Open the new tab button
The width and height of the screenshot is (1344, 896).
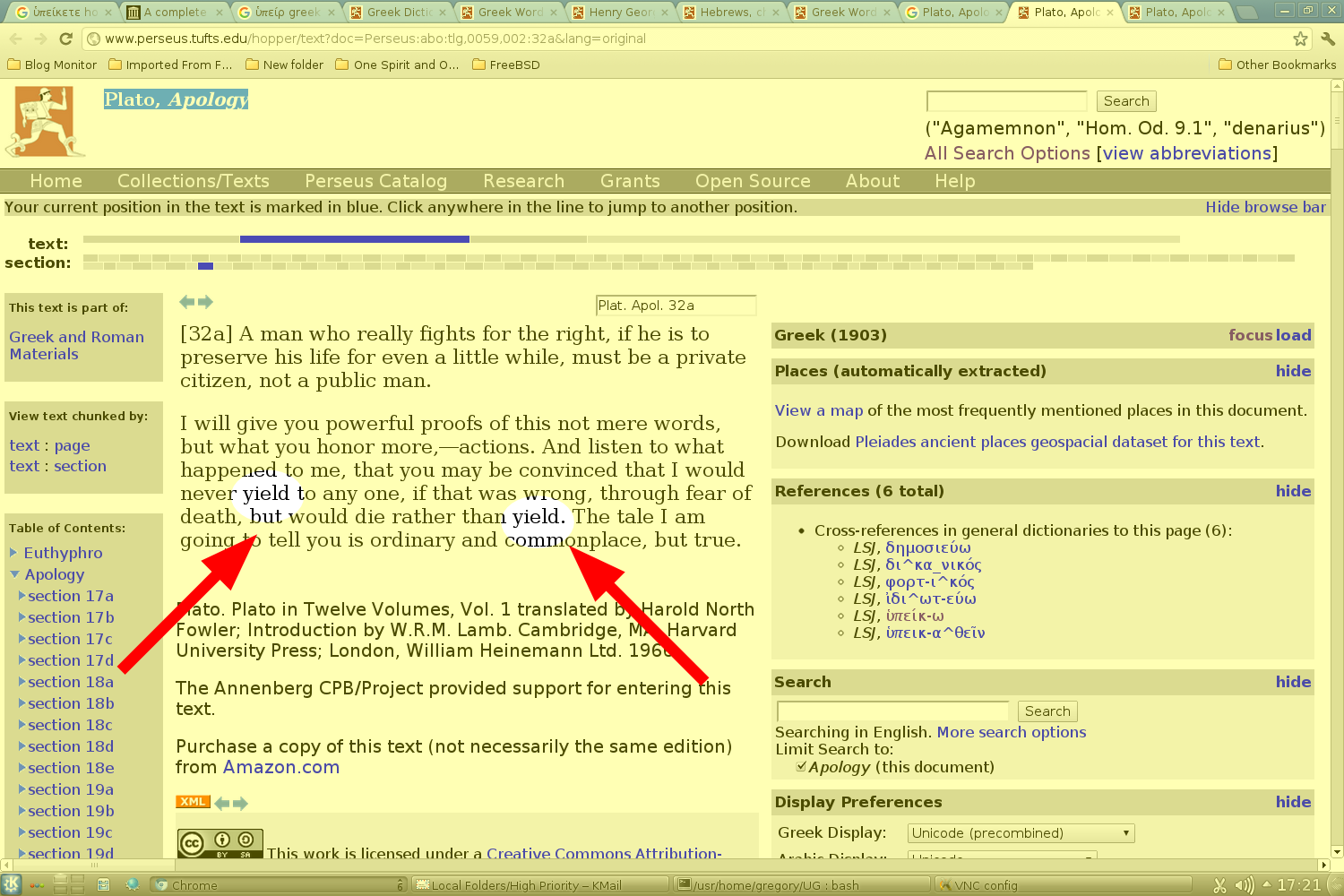[x=1246, y=13]
